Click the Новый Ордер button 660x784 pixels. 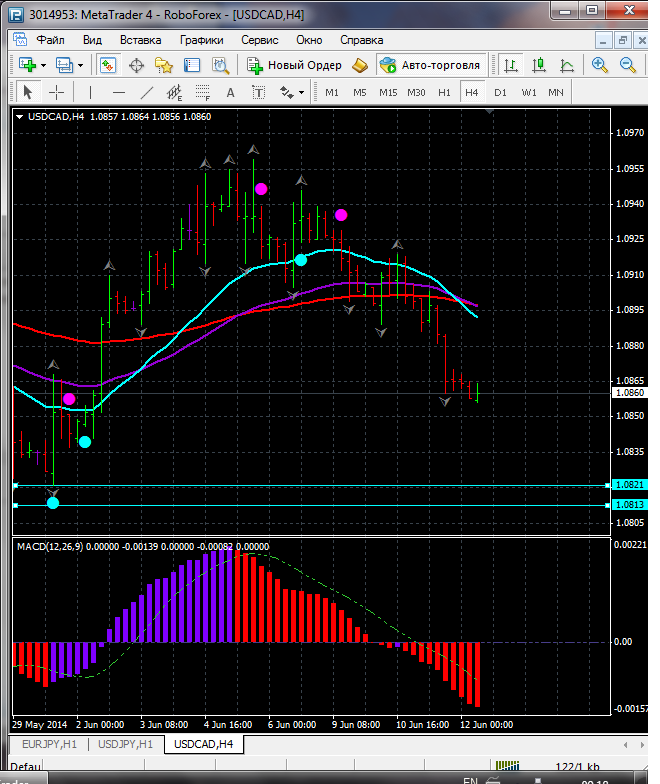295,65
